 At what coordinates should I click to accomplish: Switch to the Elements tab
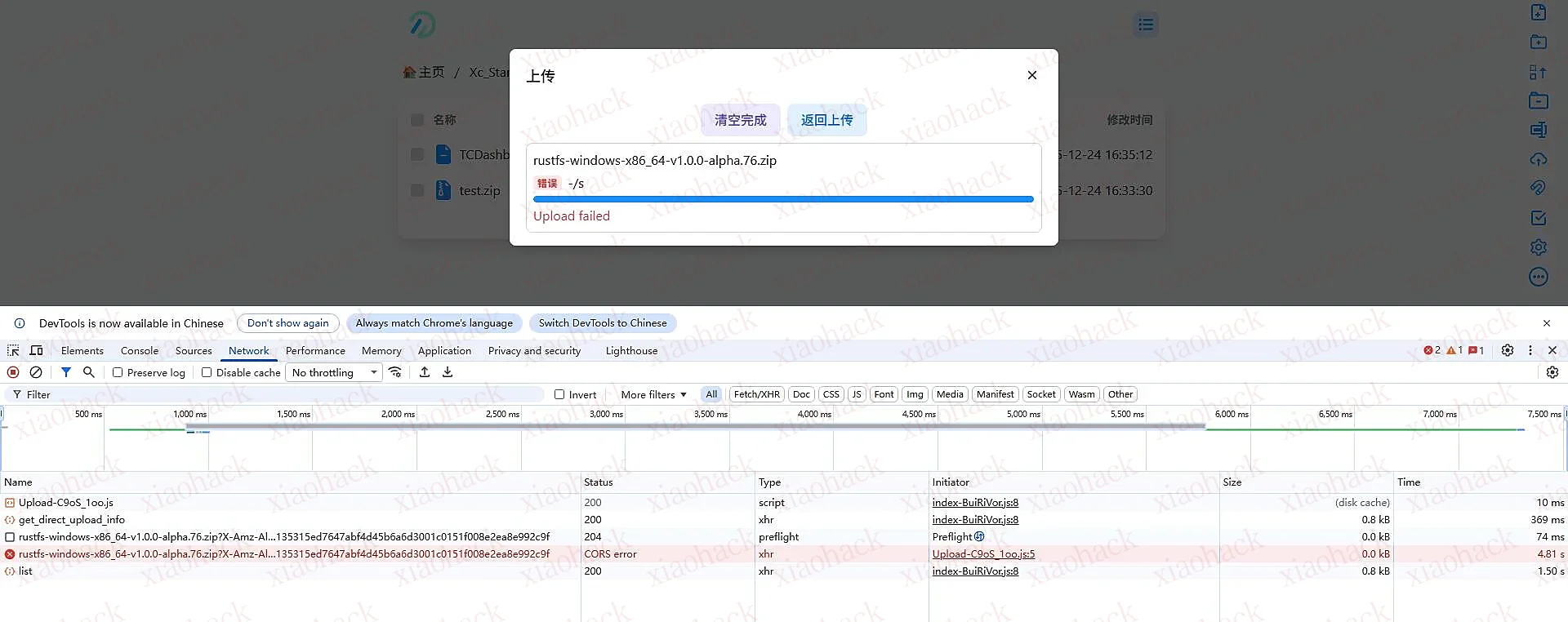tap(82, 350)
